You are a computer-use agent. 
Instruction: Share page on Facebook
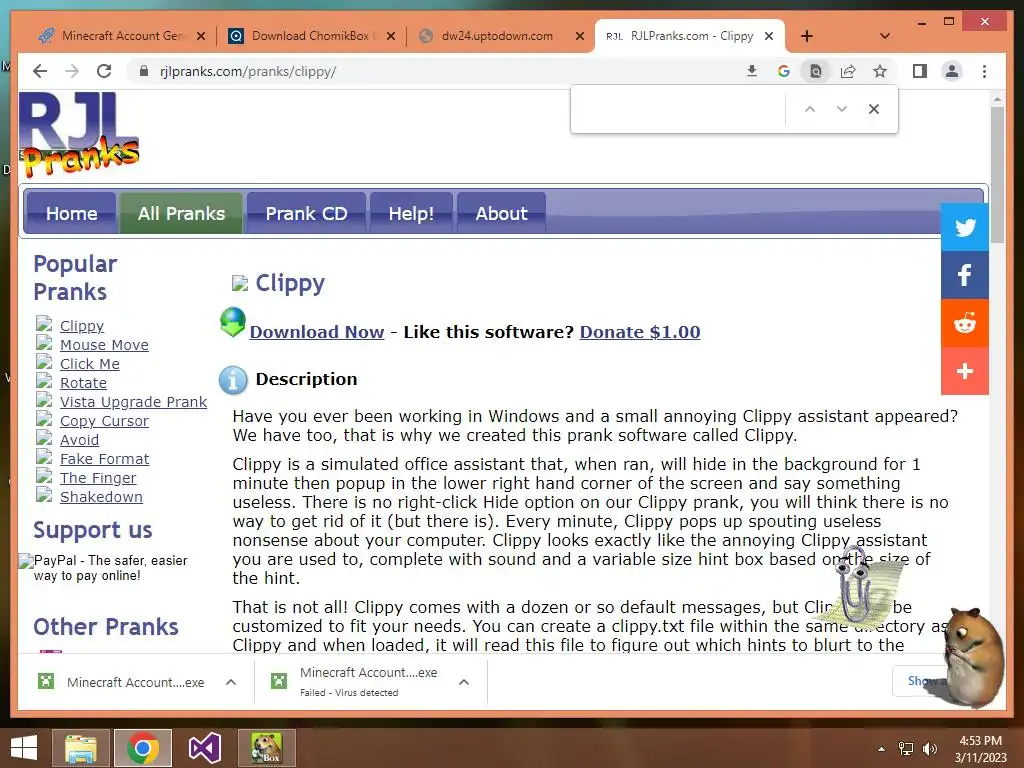[965, 275]
